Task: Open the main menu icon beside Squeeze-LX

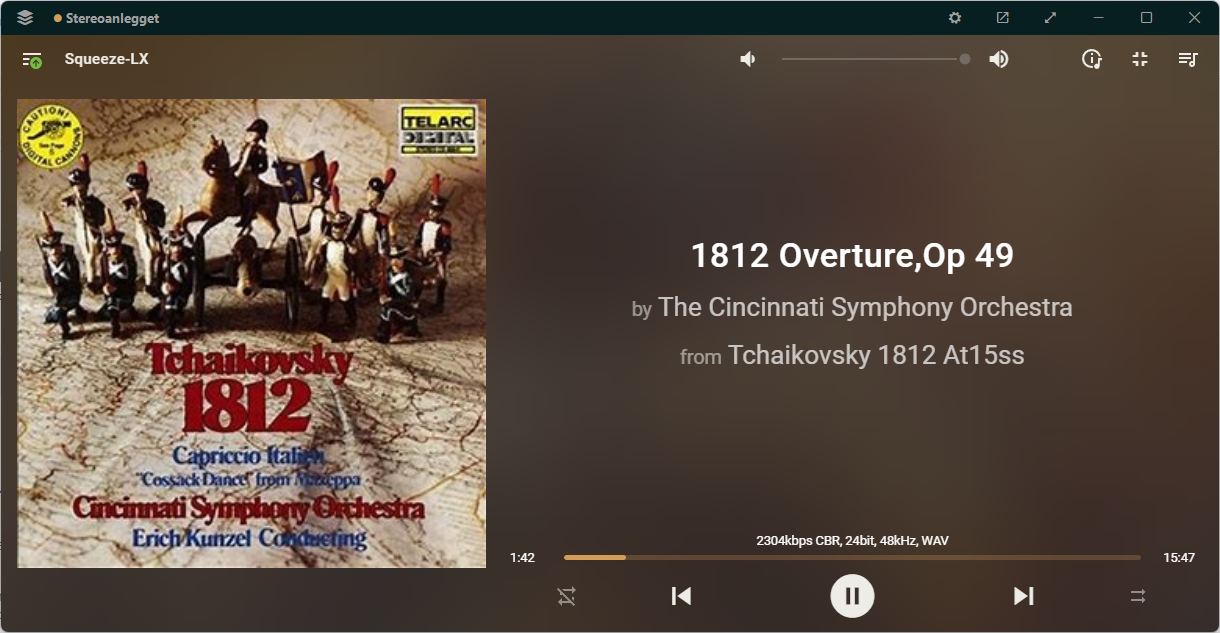Action: point(32,60)
